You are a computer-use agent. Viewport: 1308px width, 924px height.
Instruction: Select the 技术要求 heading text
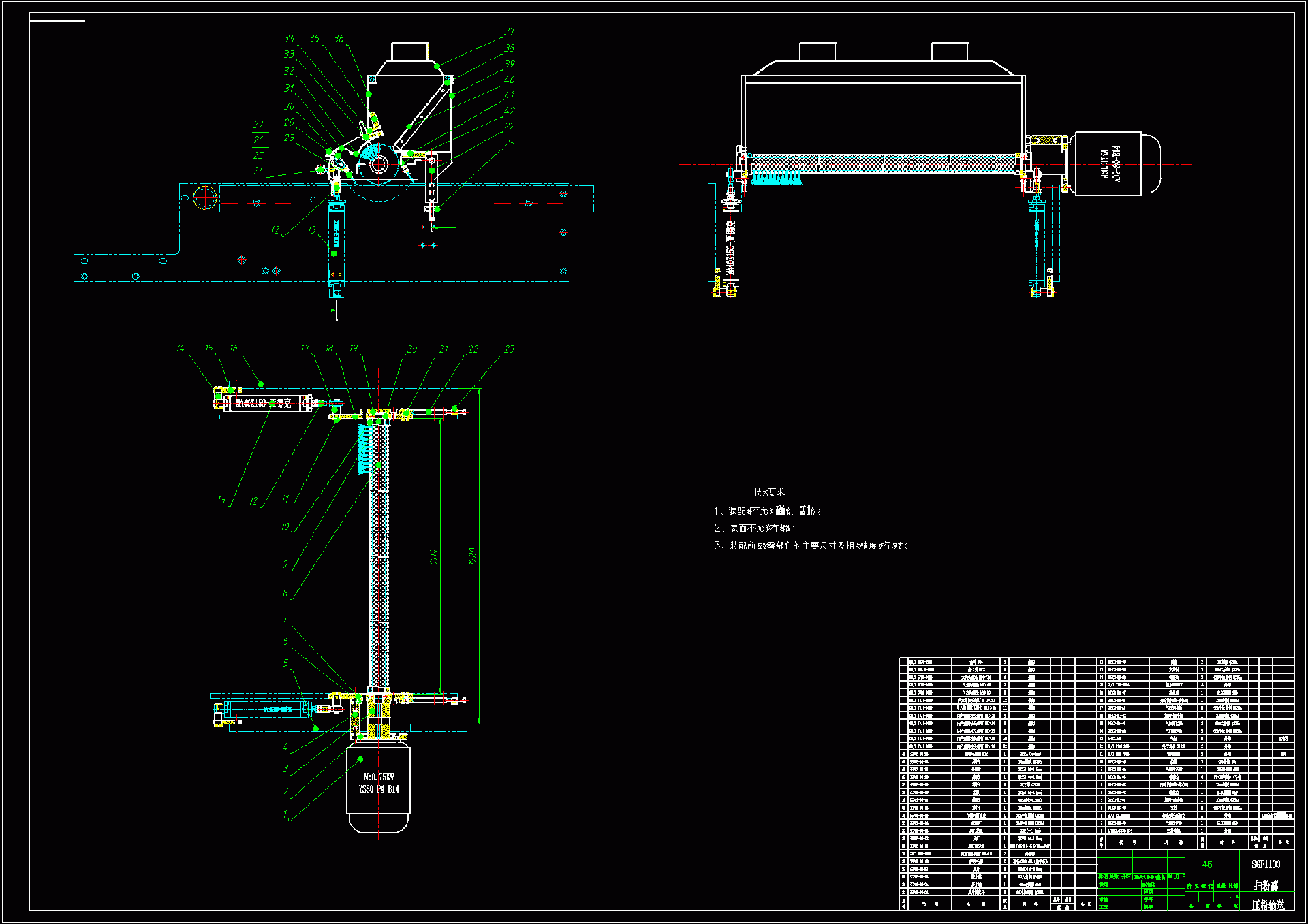pos(769,492)
